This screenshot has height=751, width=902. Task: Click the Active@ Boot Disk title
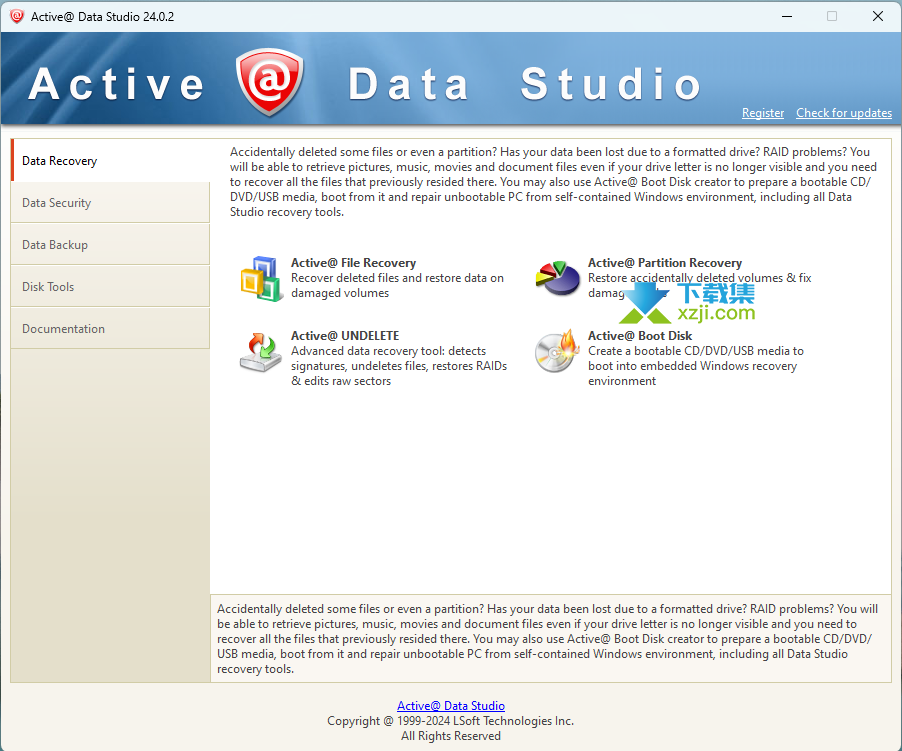640,335
